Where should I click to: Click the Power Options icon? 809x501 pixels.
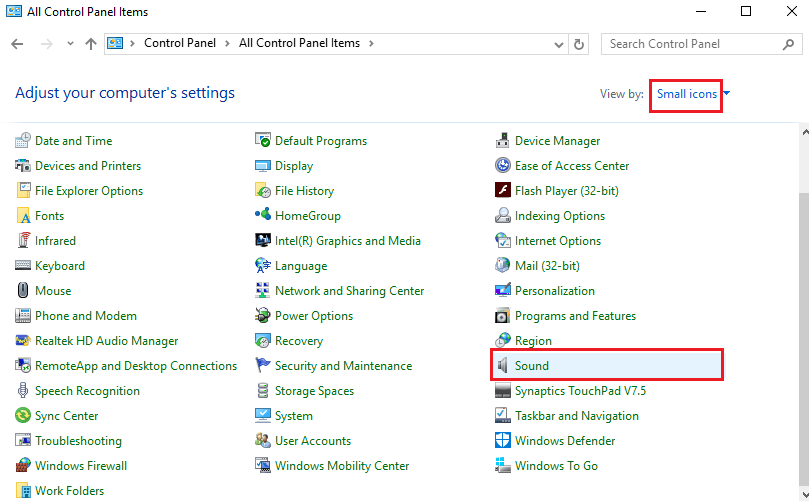[263, 315]
